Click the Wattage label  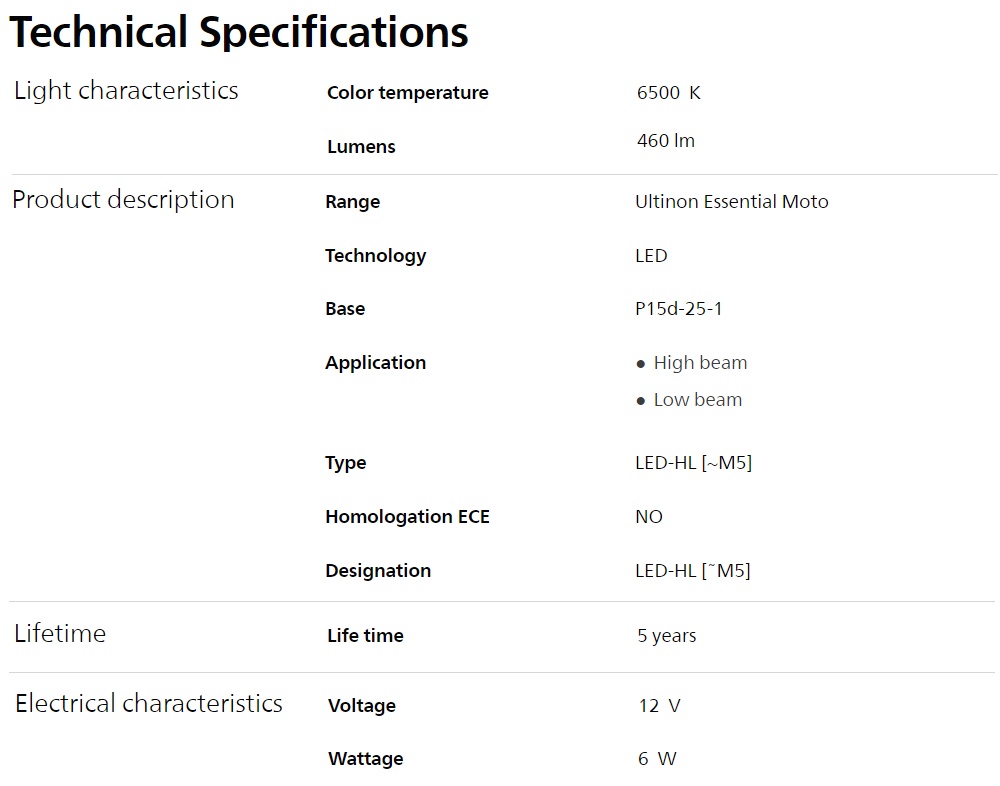365,759
